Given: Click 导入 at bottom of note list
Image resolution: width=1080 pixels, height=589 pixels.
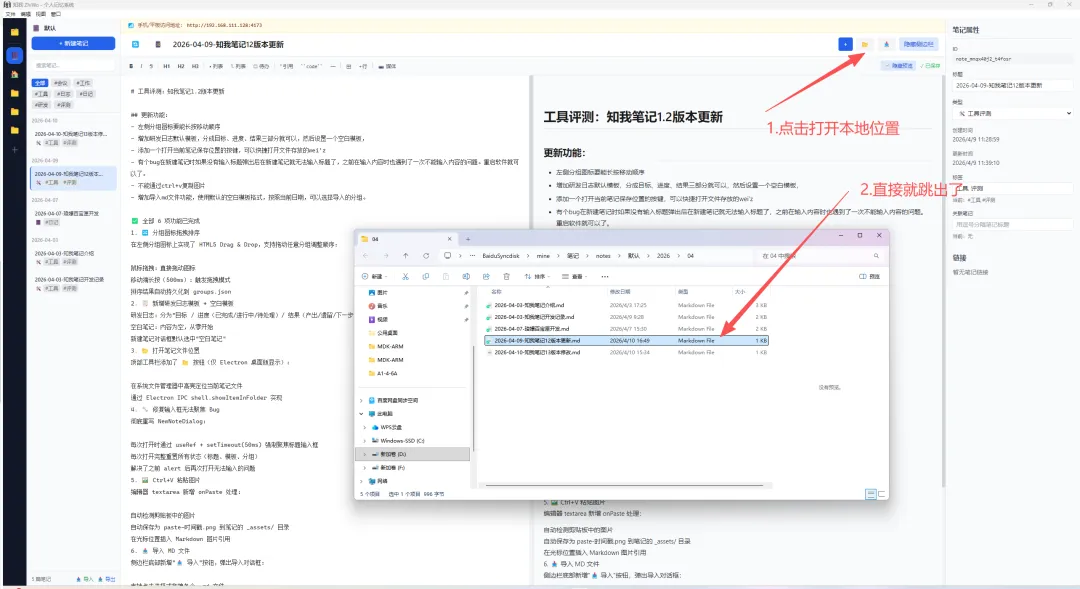Looking at the screenshot, I should pyautogui.click(x=85, y=579).
